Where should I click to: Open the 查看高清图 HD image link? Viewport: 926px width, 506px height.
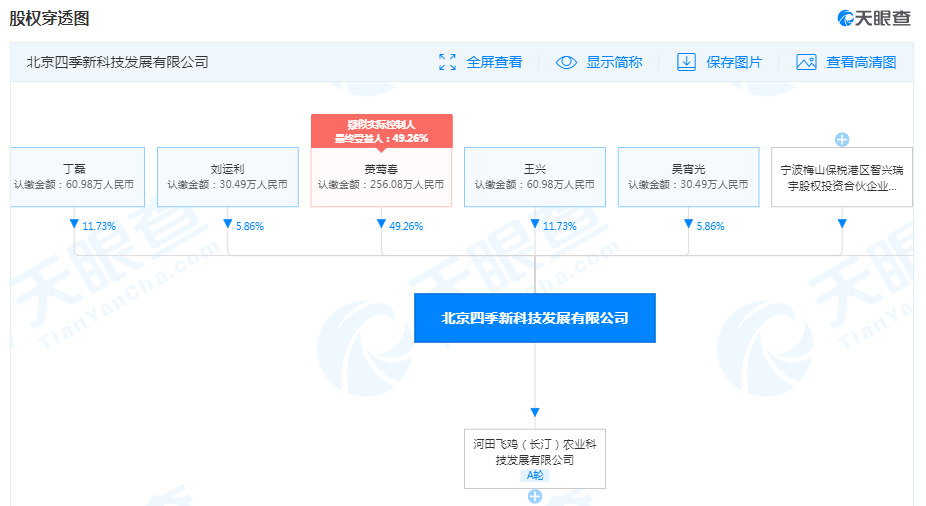(x=861, y=62)
